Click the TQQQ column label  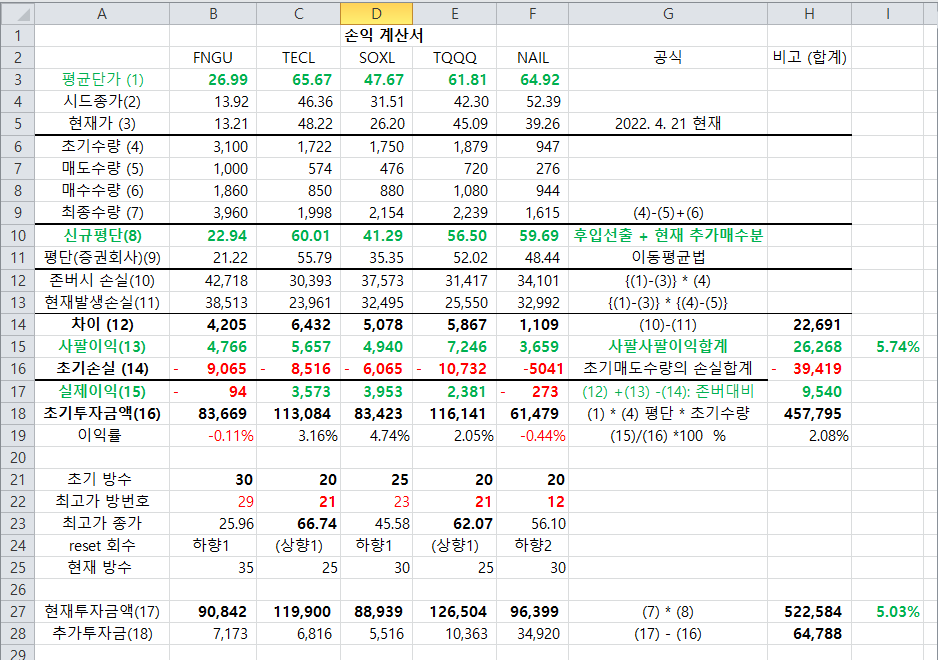455,57
